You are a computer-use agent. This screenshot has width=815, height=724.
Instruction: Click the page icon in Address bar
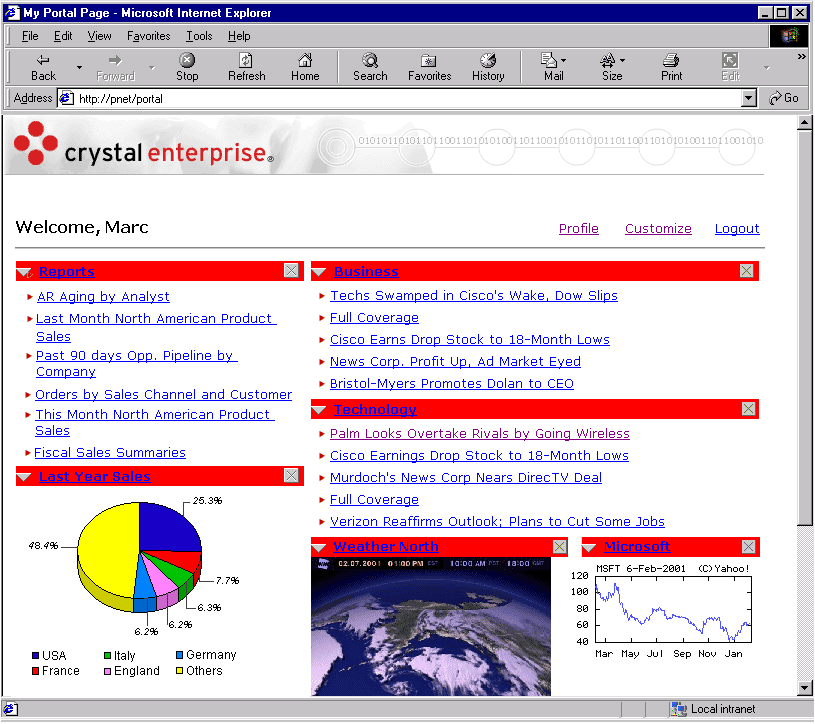(66, 98)
